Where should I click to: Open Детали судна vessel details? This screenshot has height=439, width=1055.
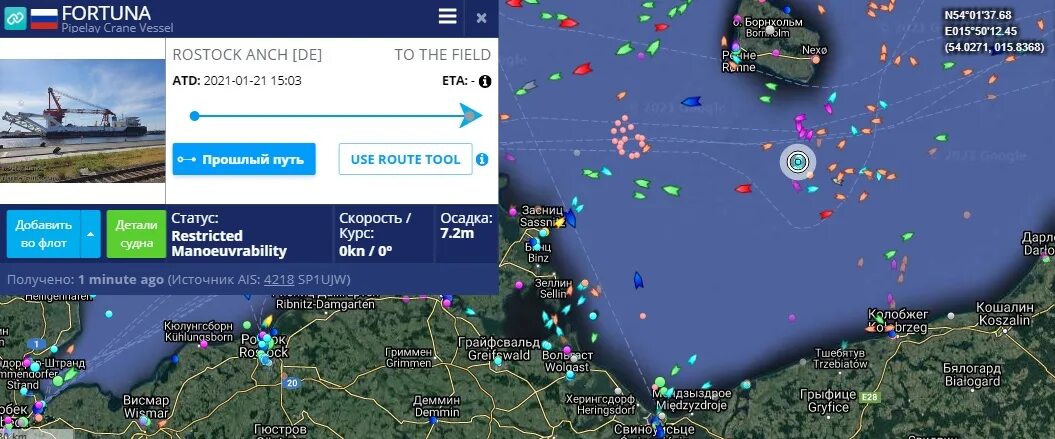(x=136, y=234)
